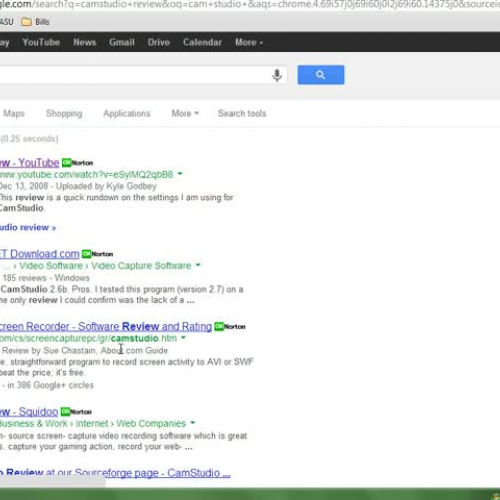Open the YouTube link in the black bar
500x500 pixels.
41,42
